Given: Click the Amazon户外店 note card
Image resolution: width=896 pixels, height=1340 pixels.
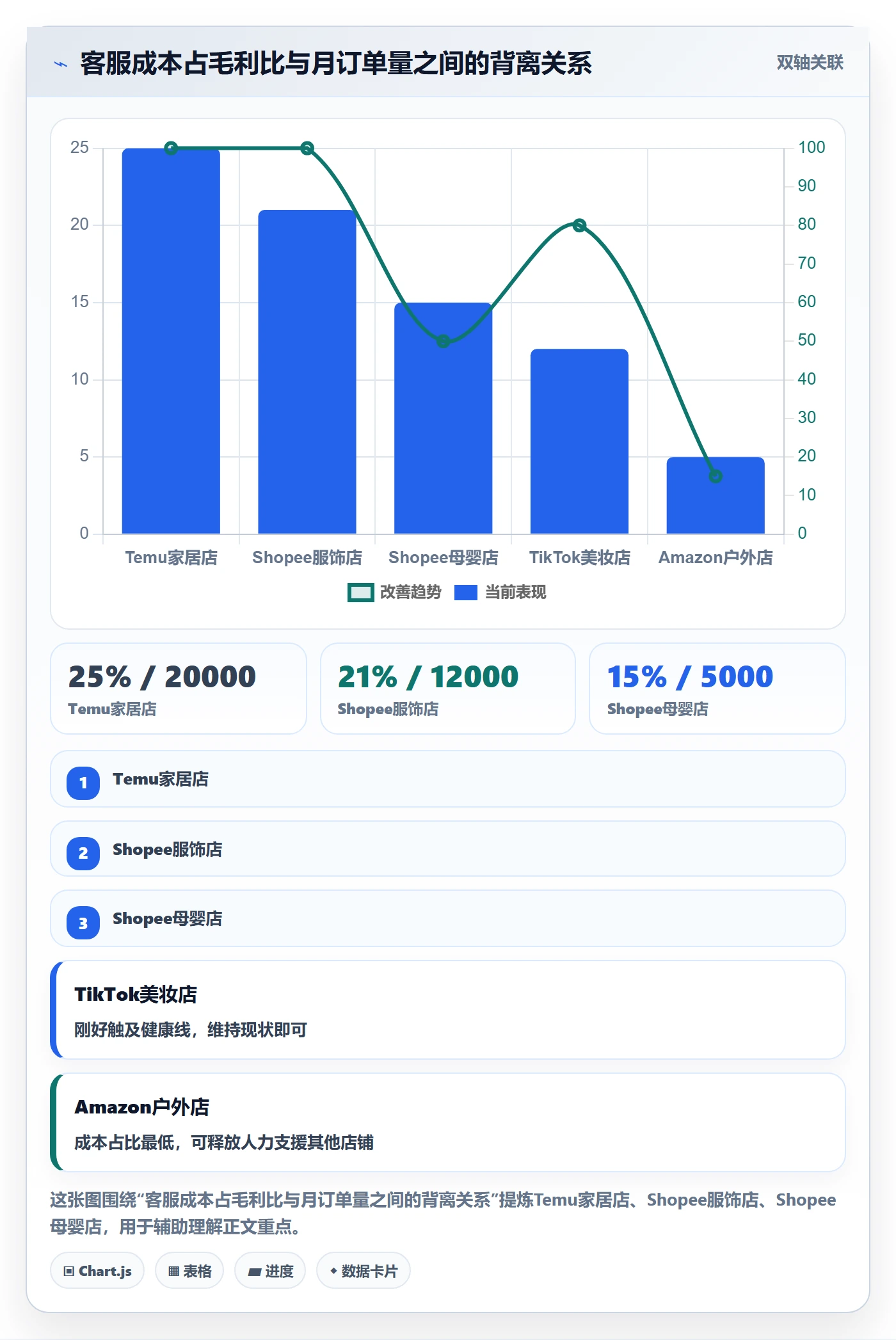Looking at the screenshot, I should tap(448, 1122).
